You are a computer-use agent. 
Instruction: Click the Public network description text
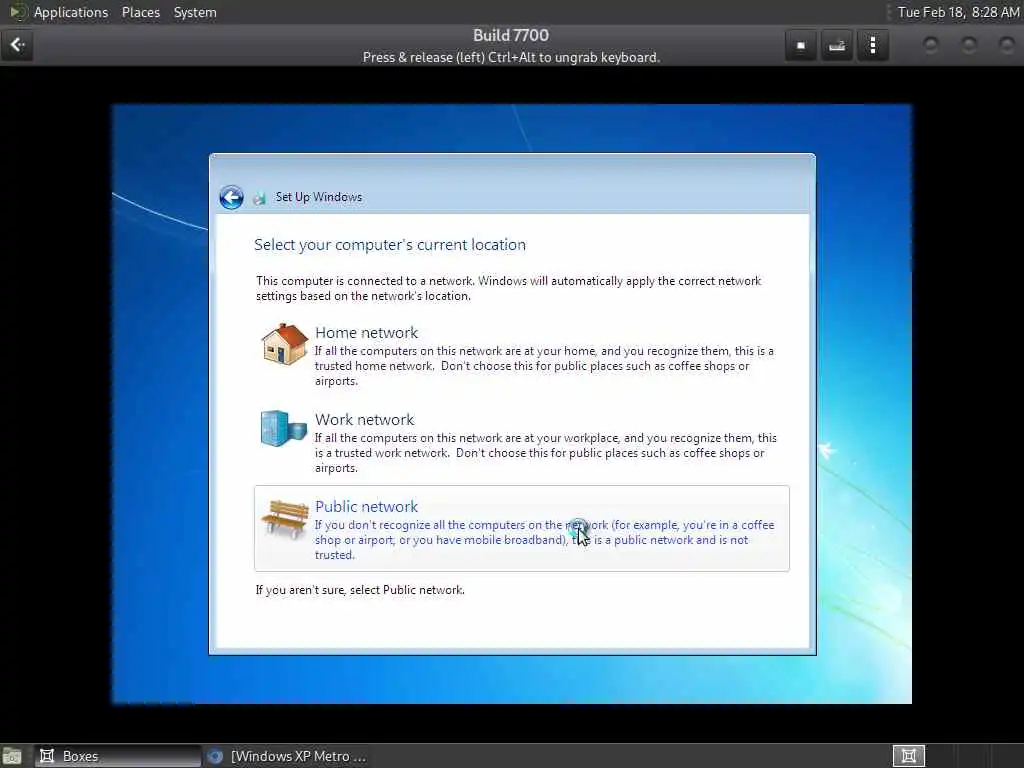point(544,539)
